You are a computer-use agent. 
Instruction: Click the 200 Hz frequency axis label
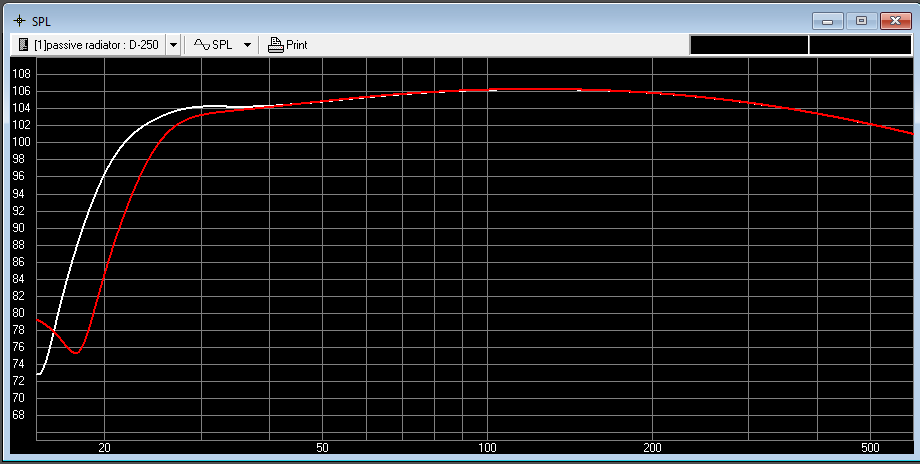(652, 448)
